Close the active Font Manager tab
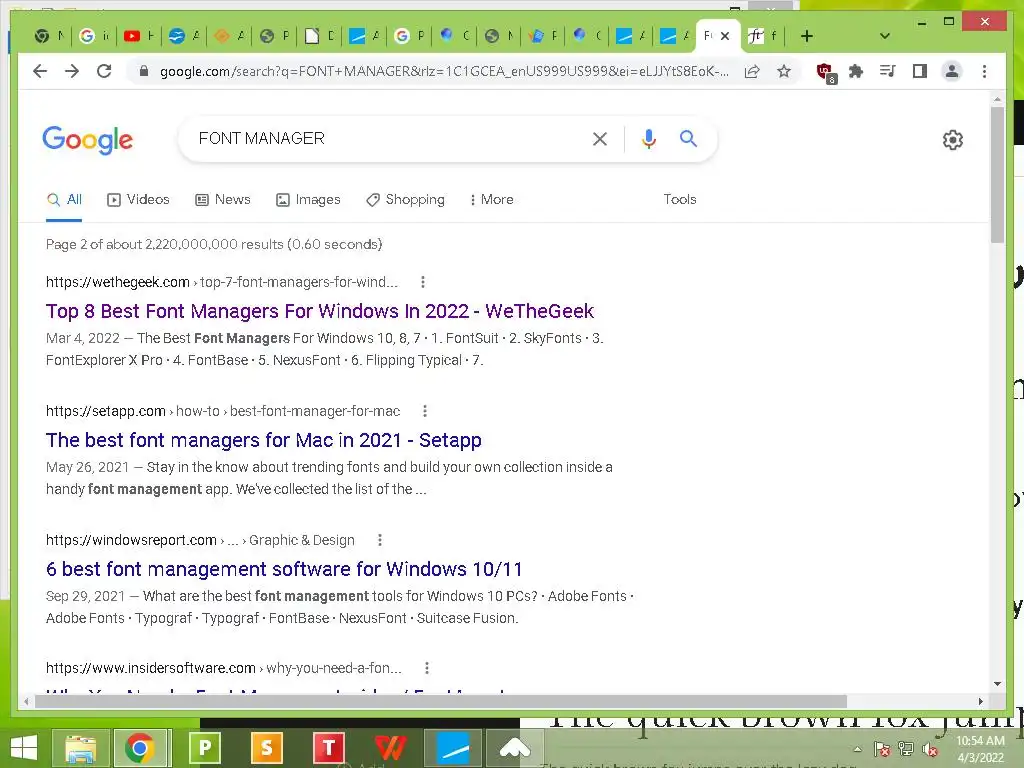The image size is (1024, 768). [x=725, y=36]
